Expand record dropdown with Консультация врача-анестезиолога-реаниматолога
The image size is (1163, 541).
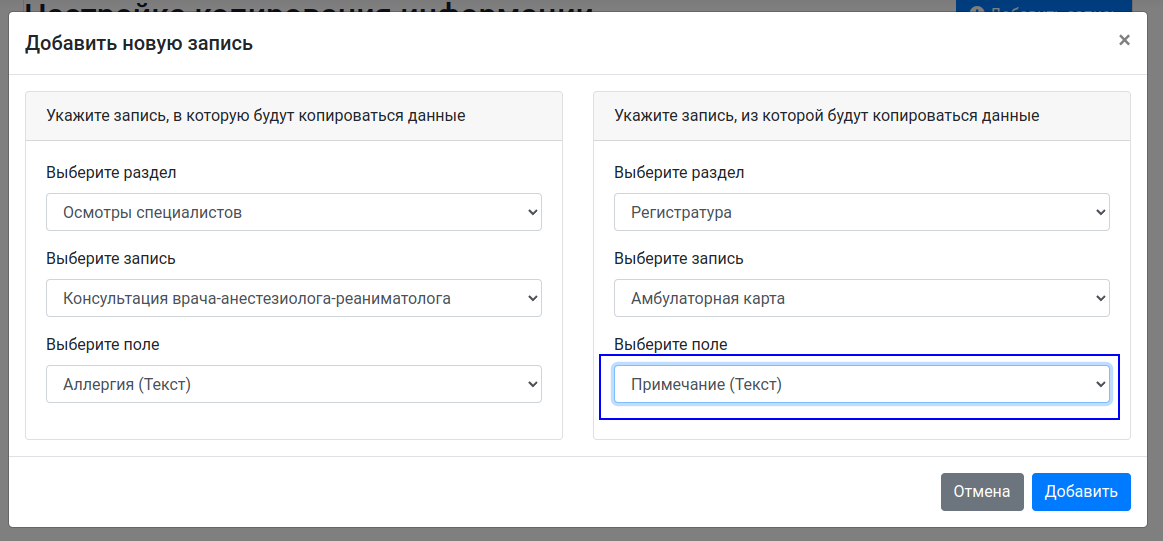[293, 298]
